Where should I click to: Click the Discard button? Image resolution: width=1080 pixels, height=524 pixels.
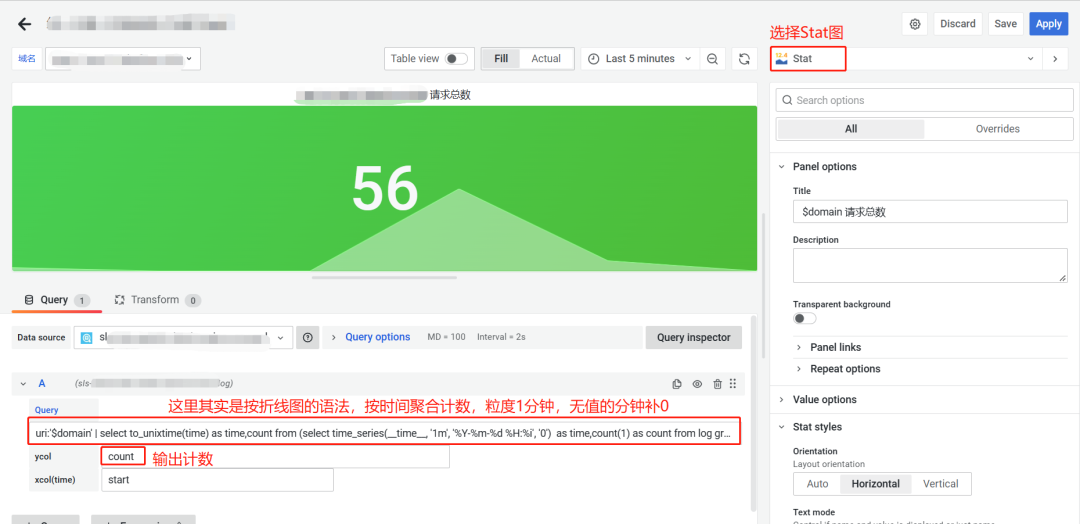pos(958,23)
